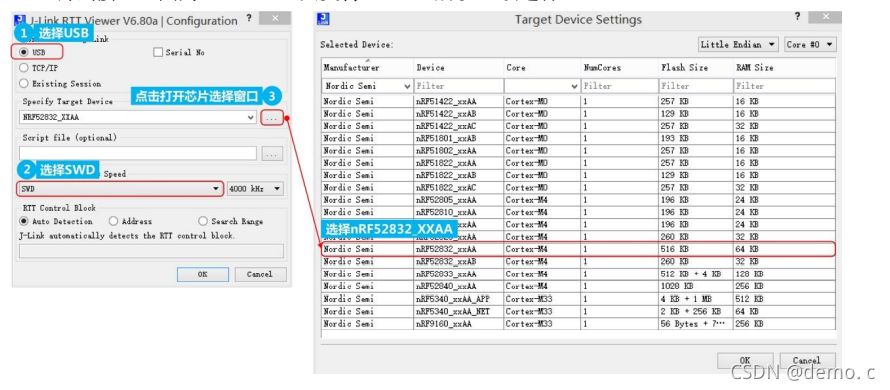Select the nRF51802_xxAA device row
The image size is (890, 390).
[x=578, y=150]
